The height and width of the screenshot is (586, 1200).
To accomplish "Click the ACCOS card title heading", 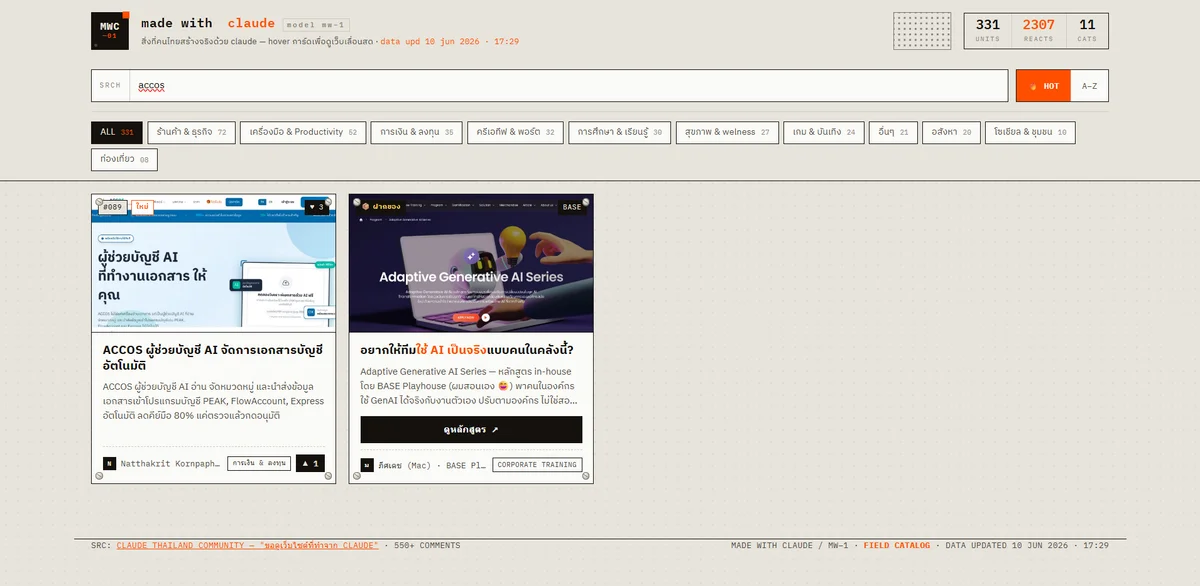I will [x=213, y=358].
